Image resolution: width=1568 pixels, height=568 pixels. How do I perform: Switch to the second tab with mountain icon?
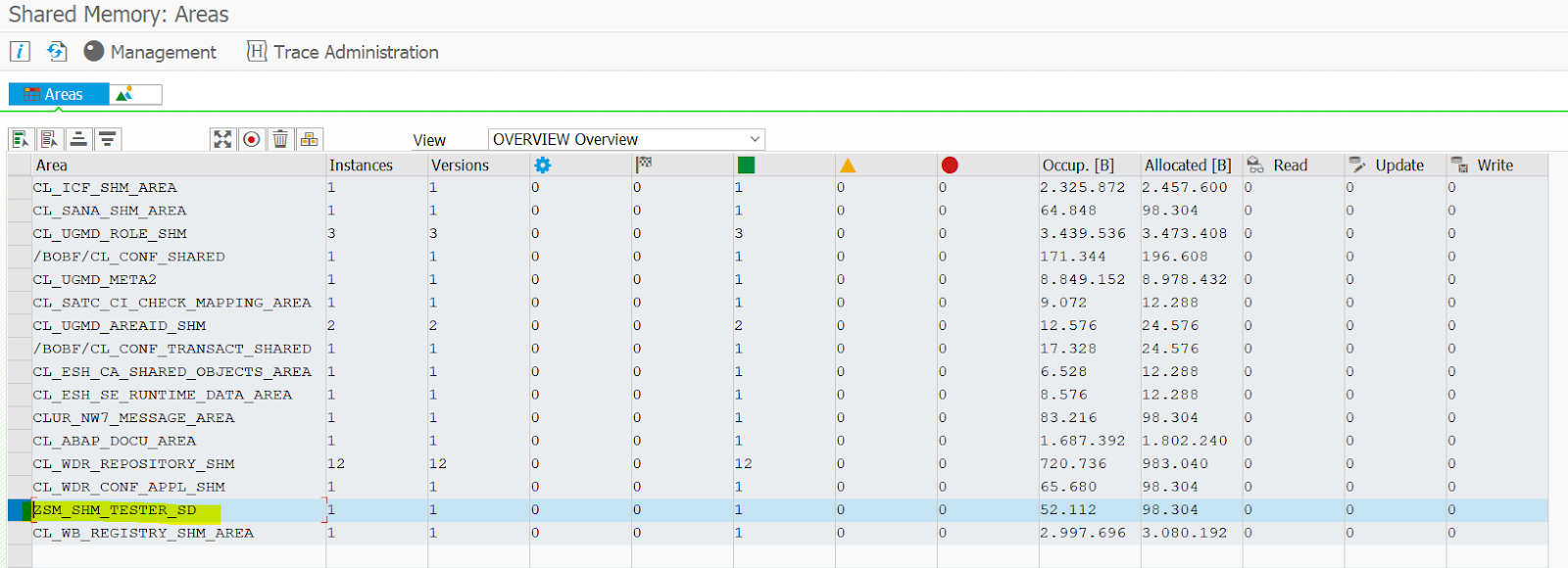point(135,94)
